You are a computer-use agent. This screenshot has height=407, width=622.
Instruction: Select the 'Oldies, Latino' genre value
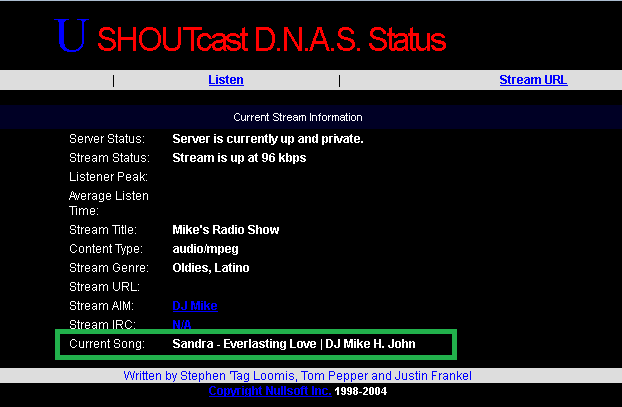(x=211, y=268)
